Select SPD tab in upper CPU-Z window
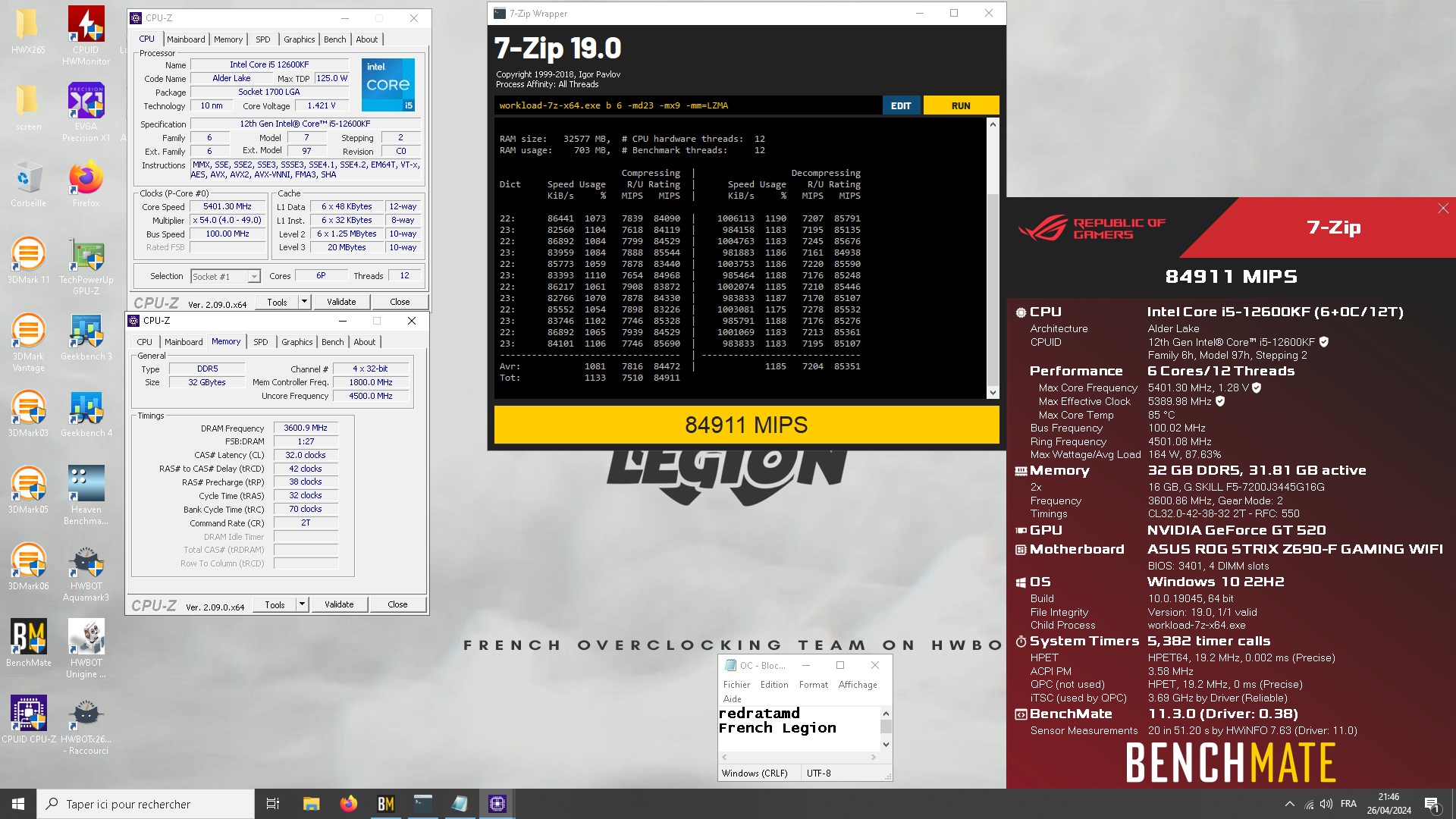 [x=263, y=39]
